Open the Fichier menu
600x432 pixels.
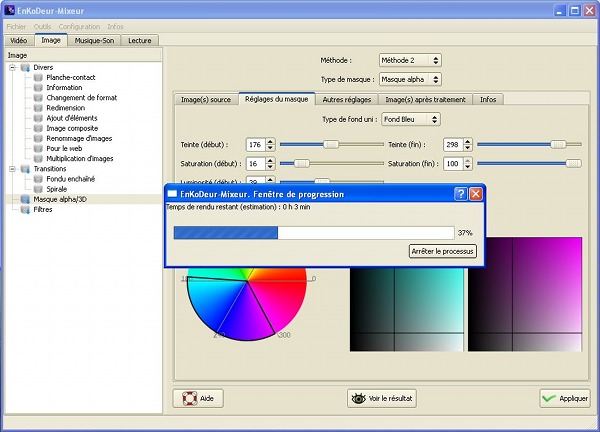16,26
